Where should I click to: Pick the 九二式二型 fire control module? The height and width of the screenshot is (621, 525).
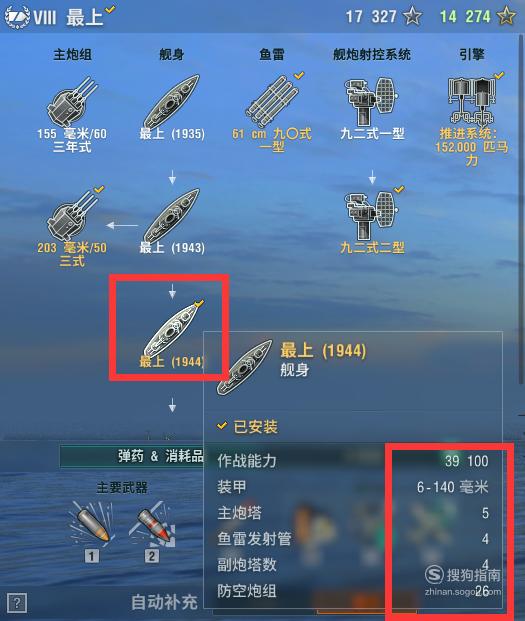point(371,216)
